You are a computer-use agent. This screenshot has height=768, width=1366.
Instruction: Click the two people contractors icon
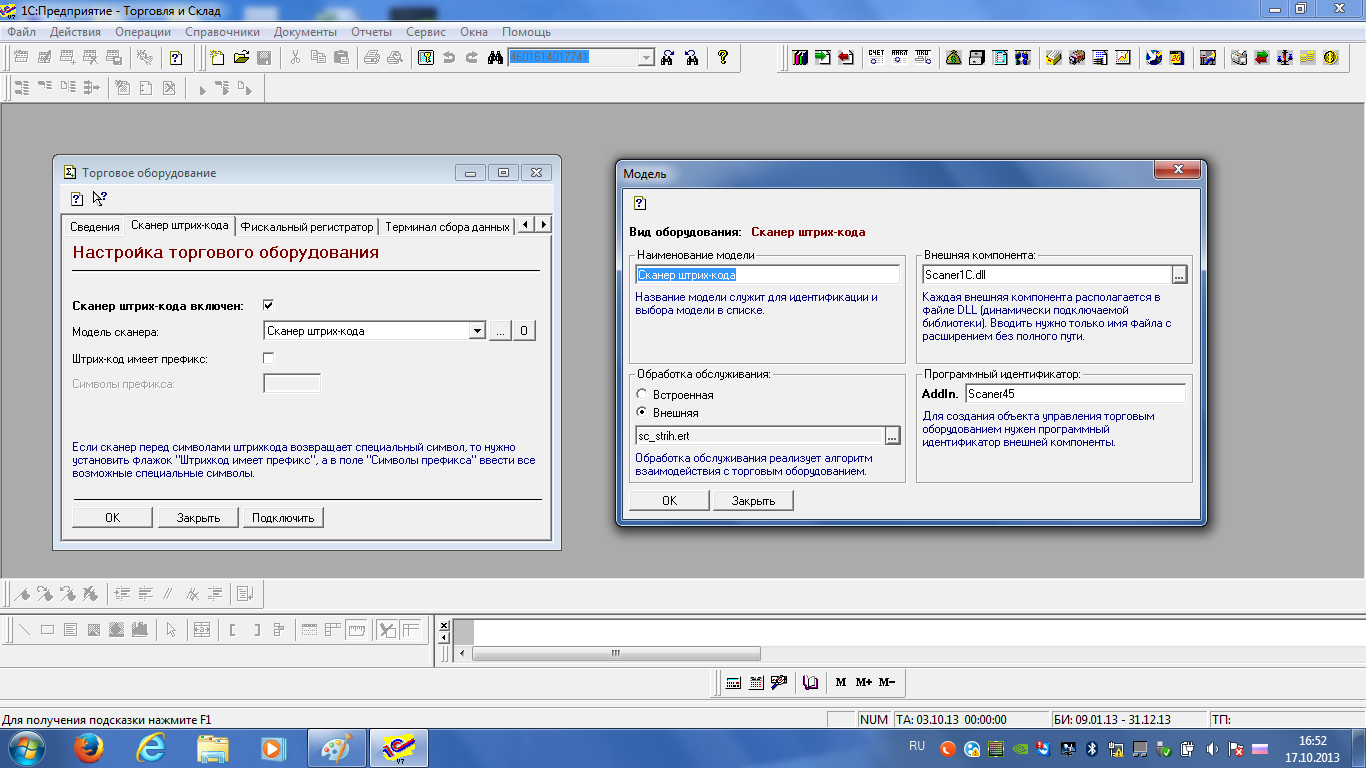pos(1023,58)
